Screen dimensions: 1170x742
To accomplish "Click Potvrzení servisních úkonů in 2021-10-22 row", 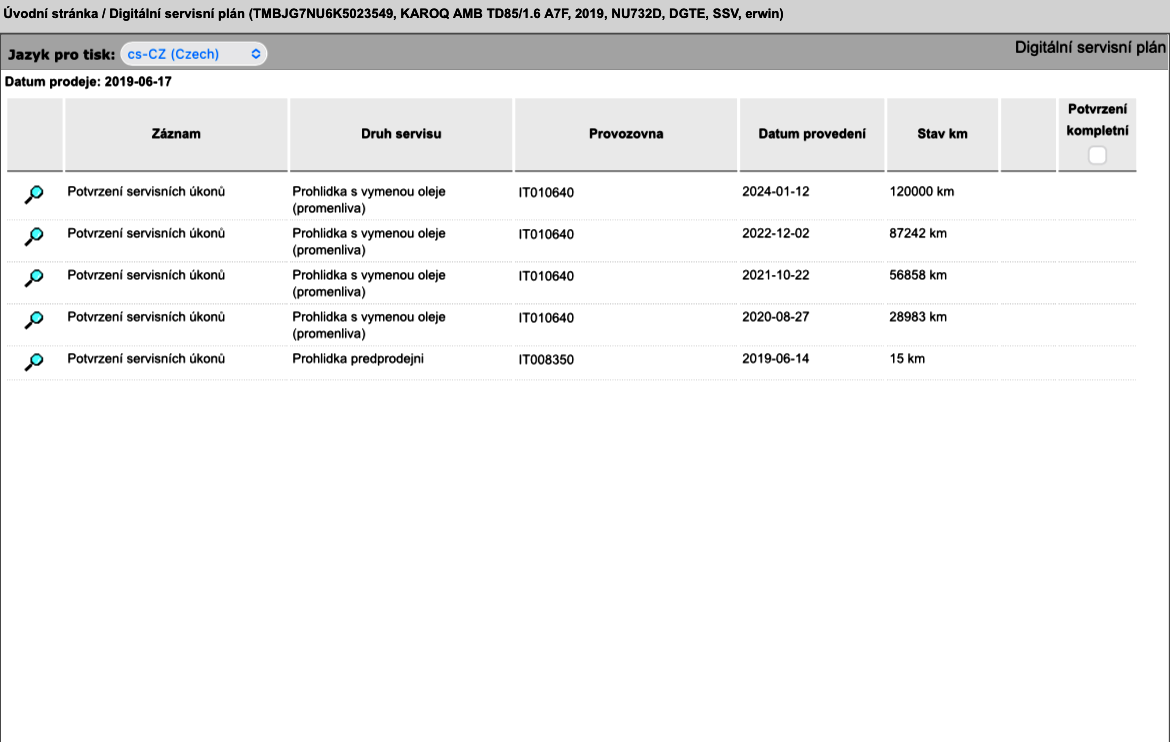I will click(146, 275).
